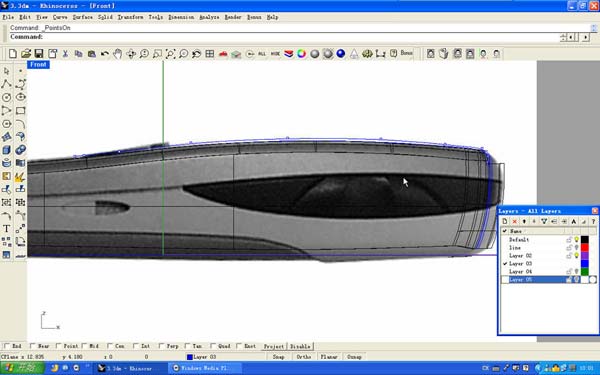Click the new layer icon in Layers panel
600x375 pixels.
coord(505,221)
